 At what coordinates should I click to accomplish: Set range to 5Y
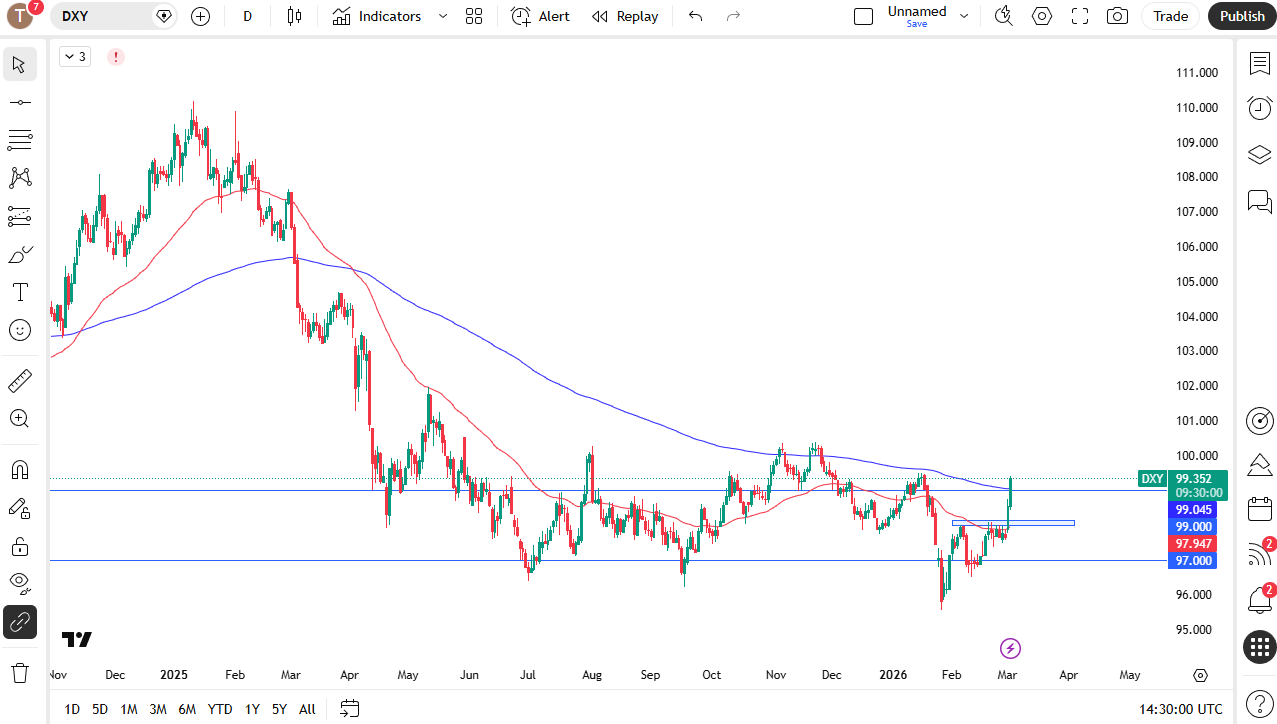pyautogui.click(x=279, y=709)
